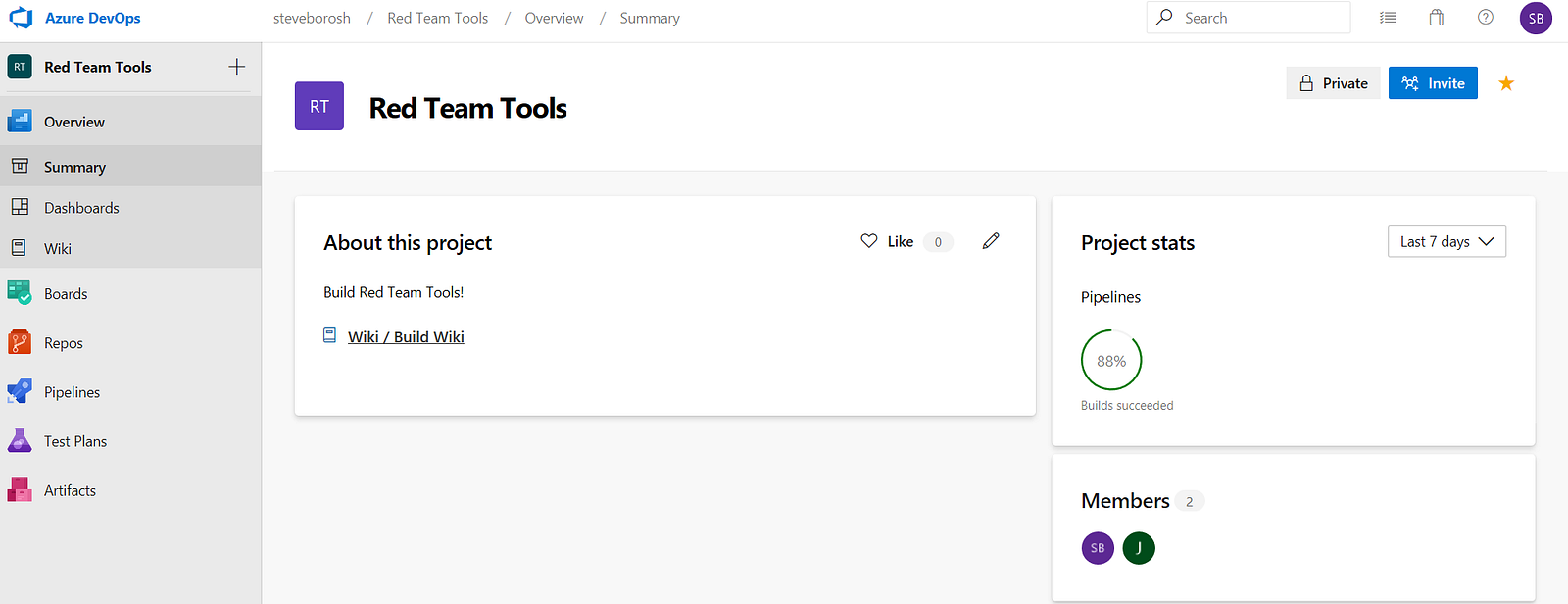Click the Wiki book icon in sidebar

(x=19, y=248)
